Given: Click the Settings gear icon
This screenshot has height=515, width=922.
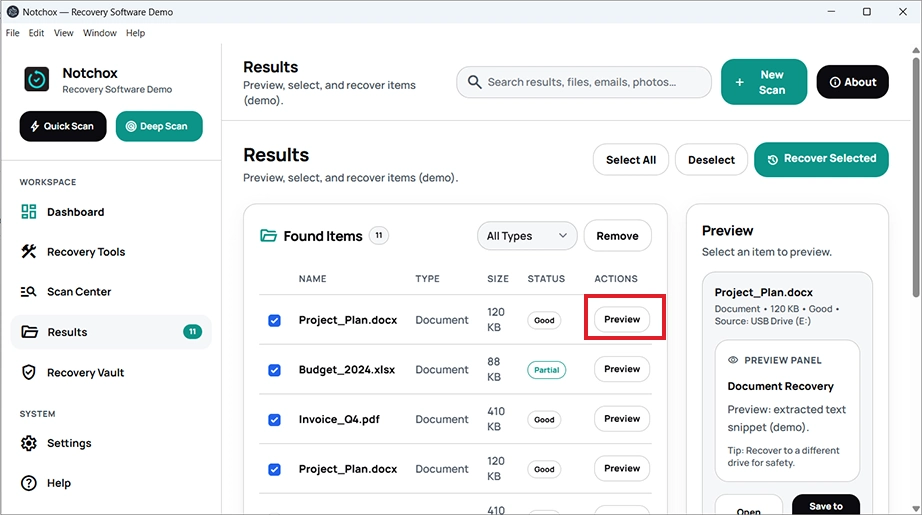Looking at the screenshot, I should (x=29, y=443).
